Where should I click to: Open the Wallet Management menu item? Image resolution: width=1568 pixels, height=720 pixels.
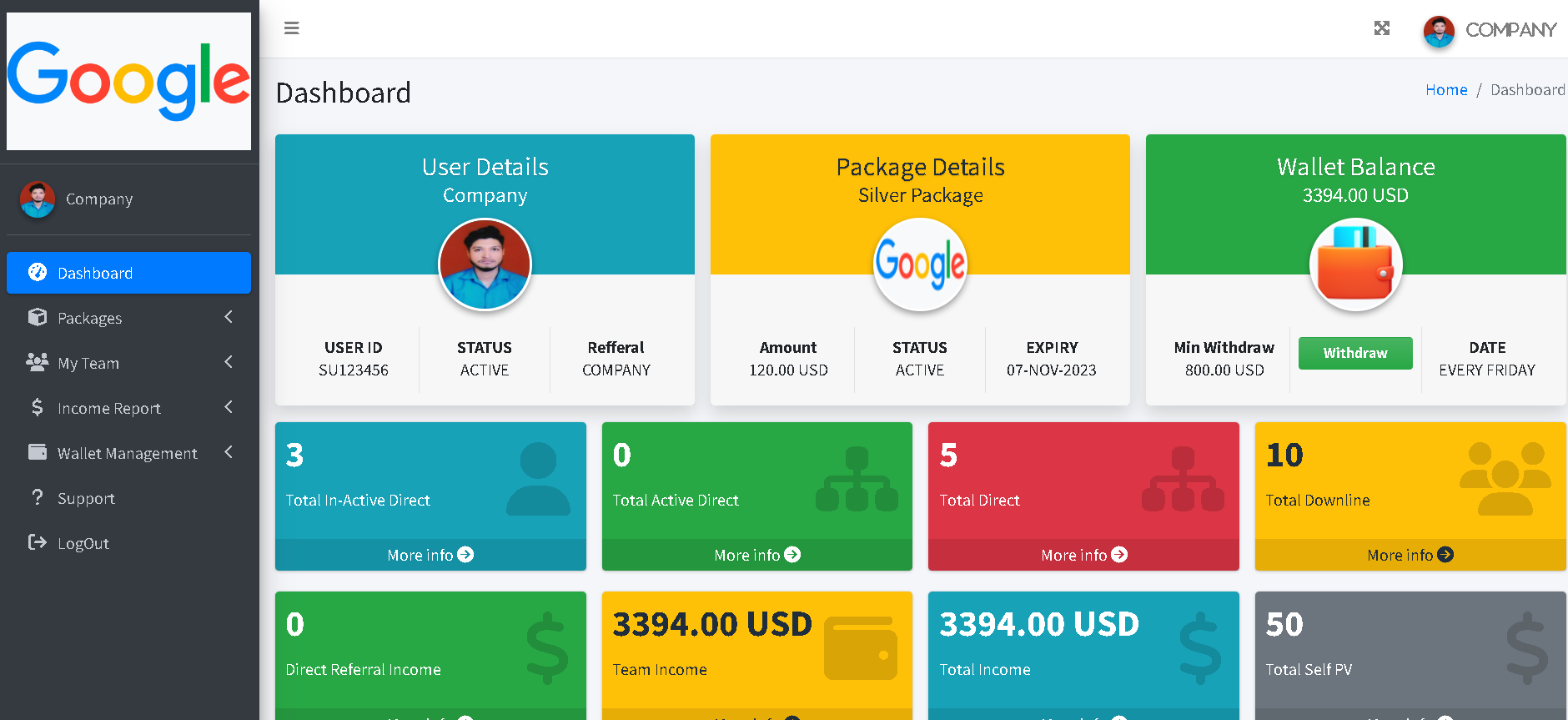click(x=128, y=453)
